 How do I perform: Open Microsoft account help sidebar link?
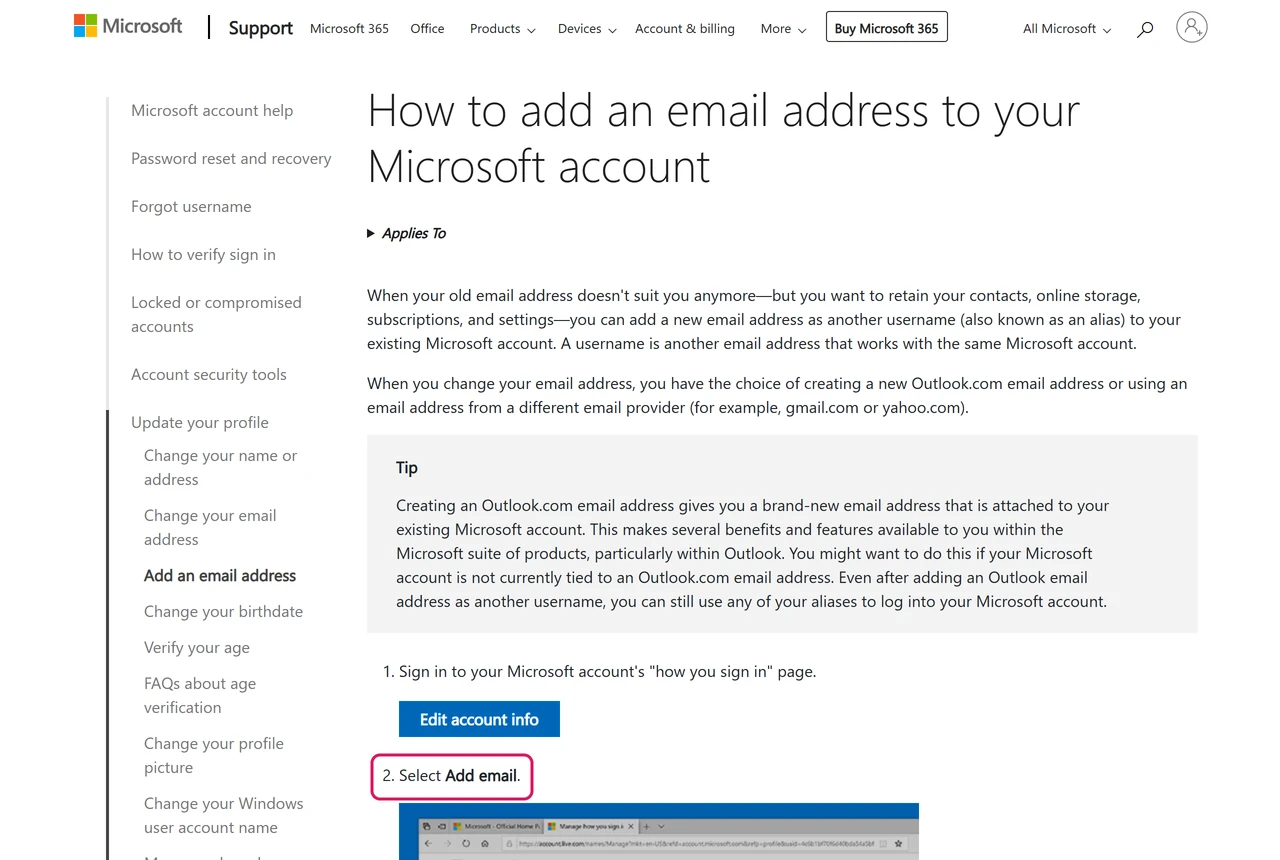[212, 111]
